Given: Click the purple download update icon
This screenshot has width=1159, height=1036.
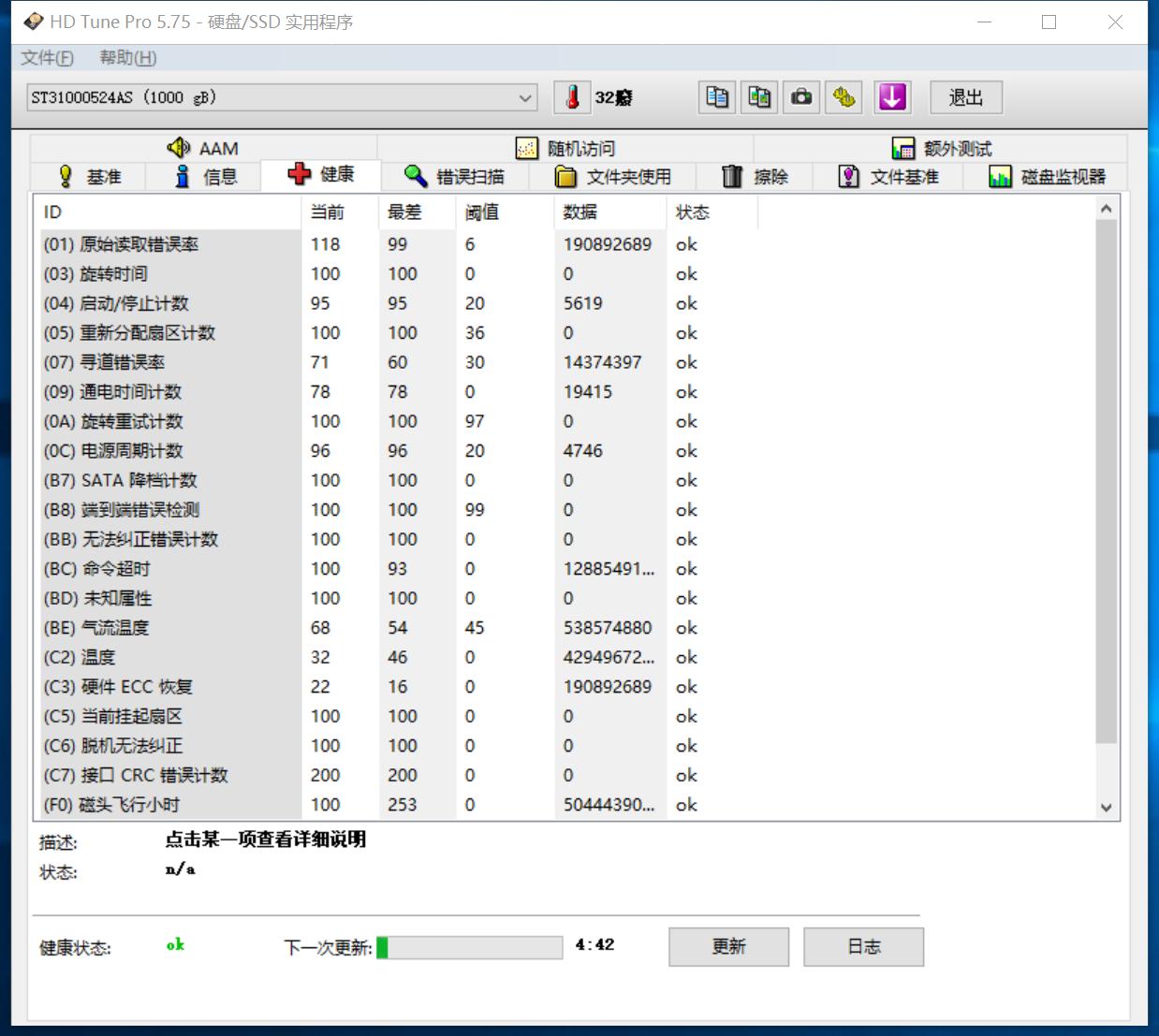Looking at the screenshot, I should (892, 97).
